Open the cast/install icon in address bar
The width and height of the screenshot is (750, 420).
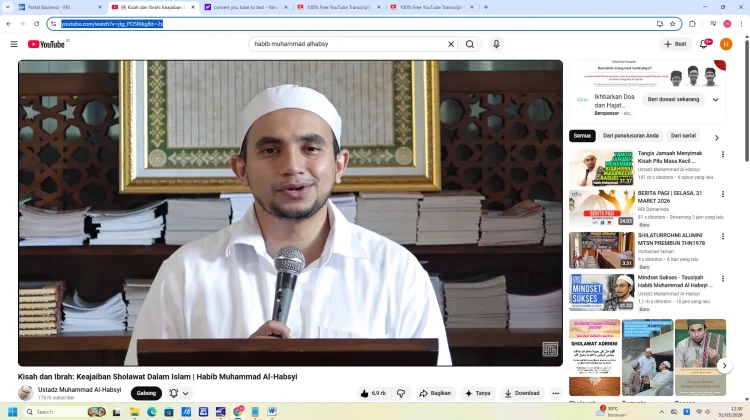point(660,24)
